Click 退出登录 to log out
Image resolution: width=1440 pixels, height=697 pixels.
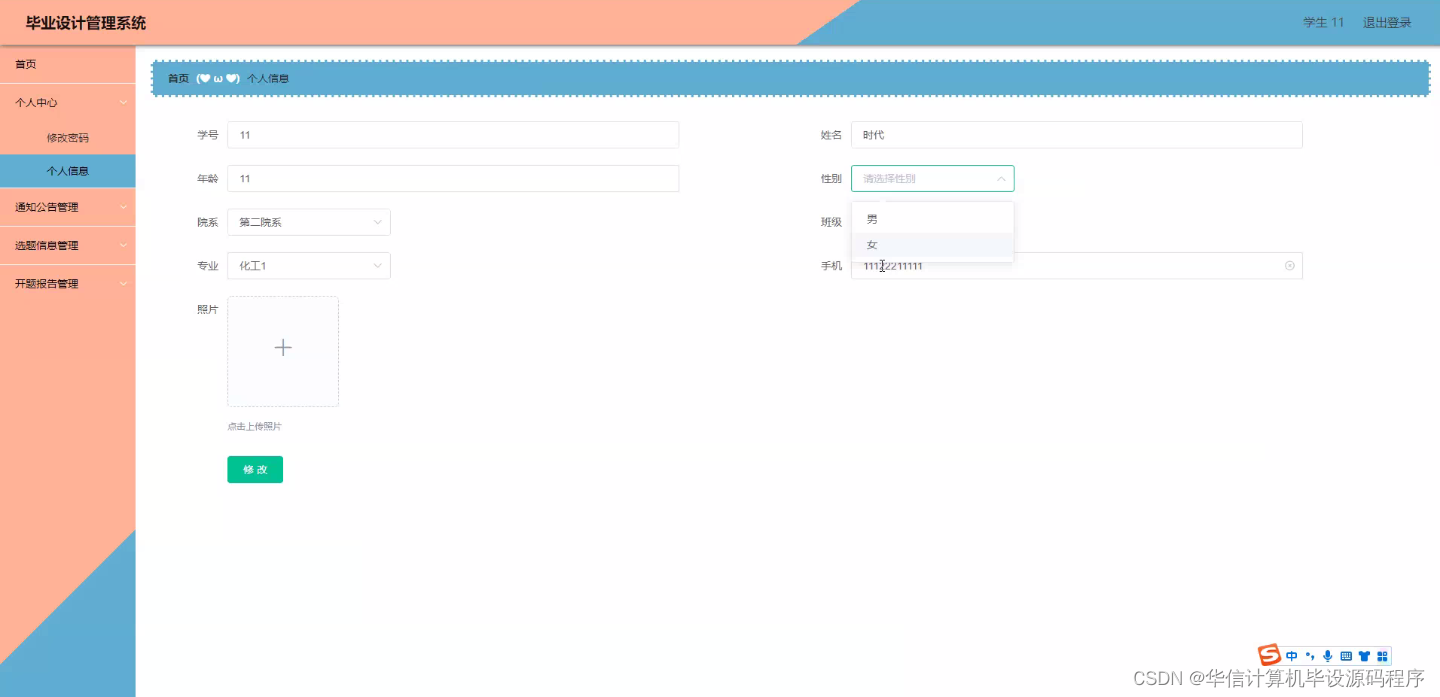pos(1386,21)
